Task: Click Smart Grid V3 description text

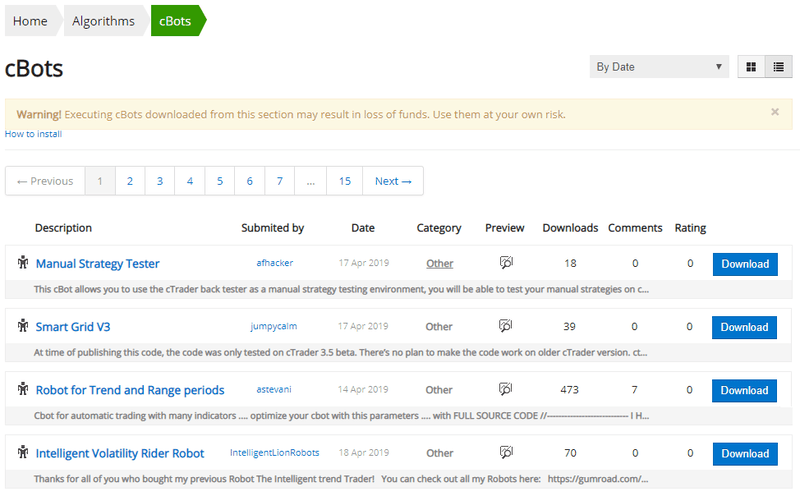Action: pyautogui.click(x=340, y=353)
